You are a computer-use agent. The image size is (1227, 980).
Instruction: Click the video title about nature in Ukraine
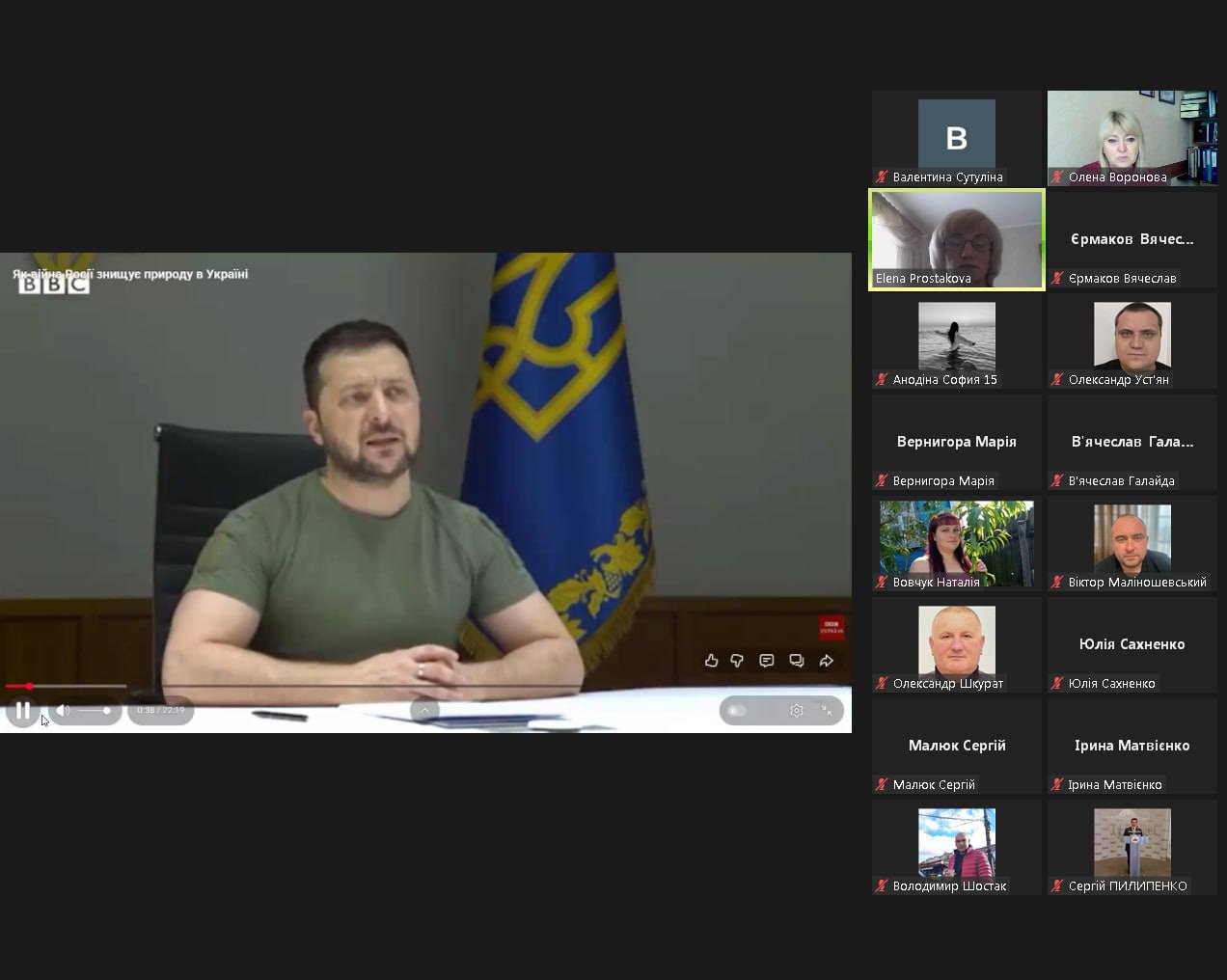point(130,274)
